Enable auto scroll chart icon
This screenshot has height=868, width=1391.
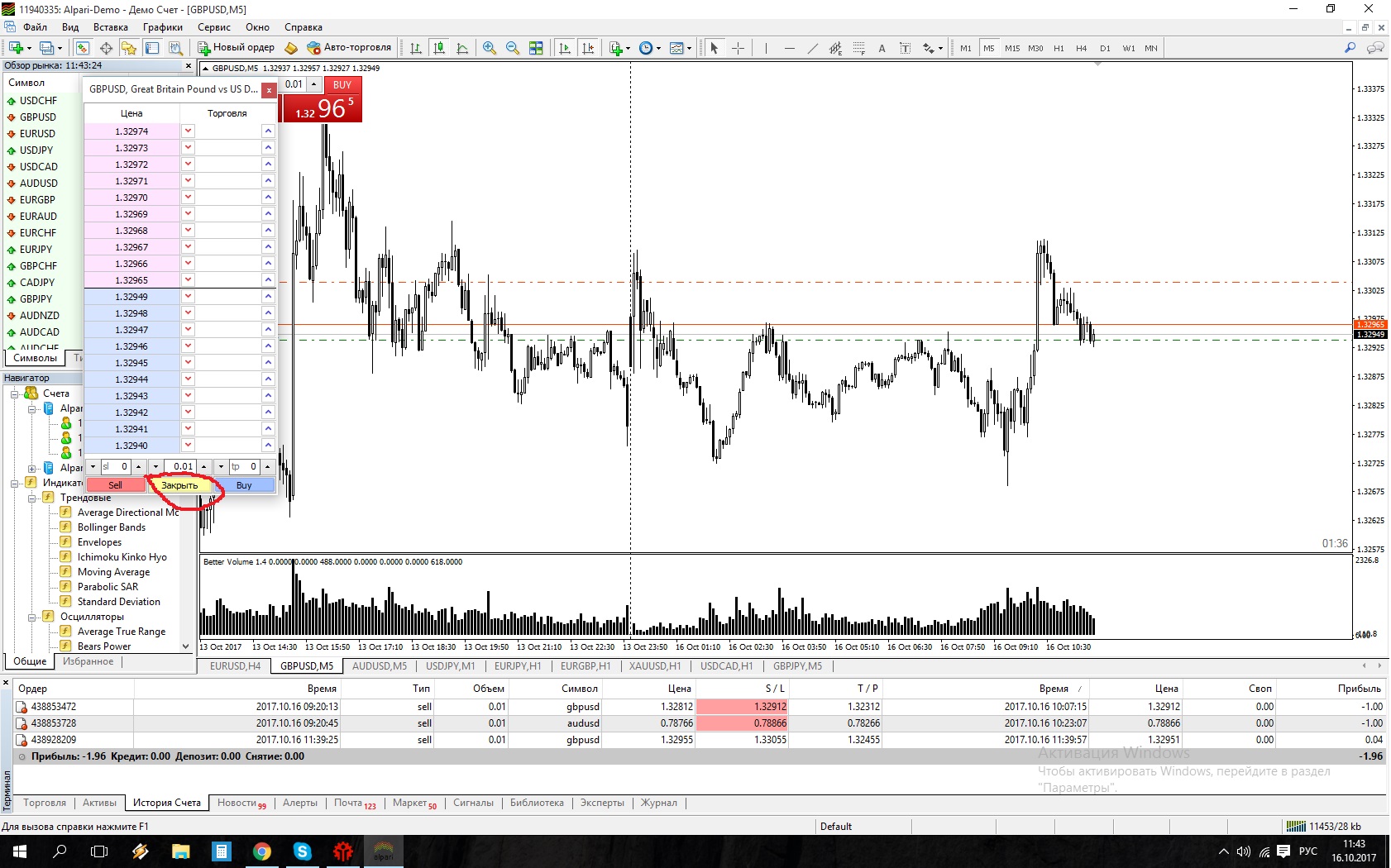(x=565, y=48)
